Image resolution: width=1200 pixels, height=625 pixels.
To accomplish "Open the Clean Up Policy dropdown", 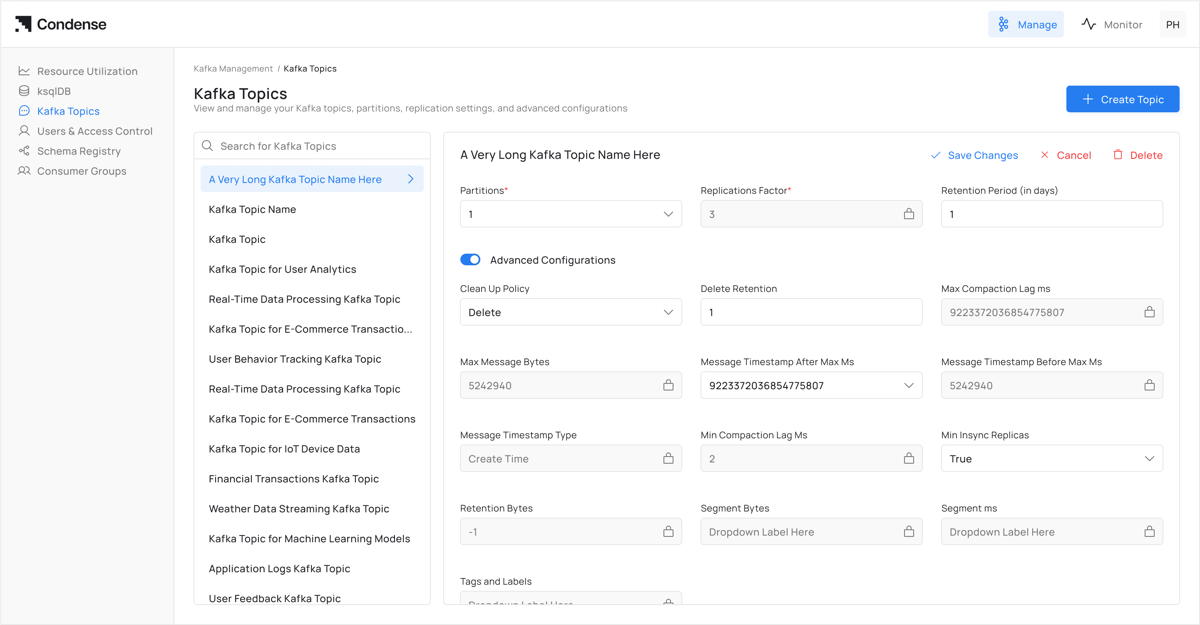I will tap(571, 312).
